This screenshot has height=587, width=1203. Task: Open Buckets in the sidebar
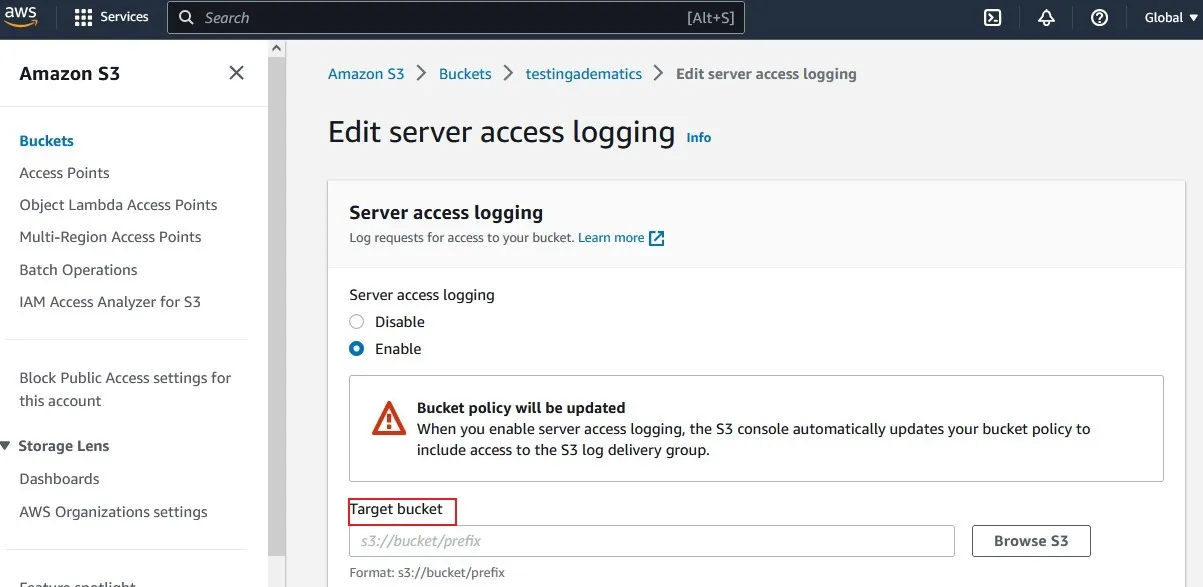(47, 141)
